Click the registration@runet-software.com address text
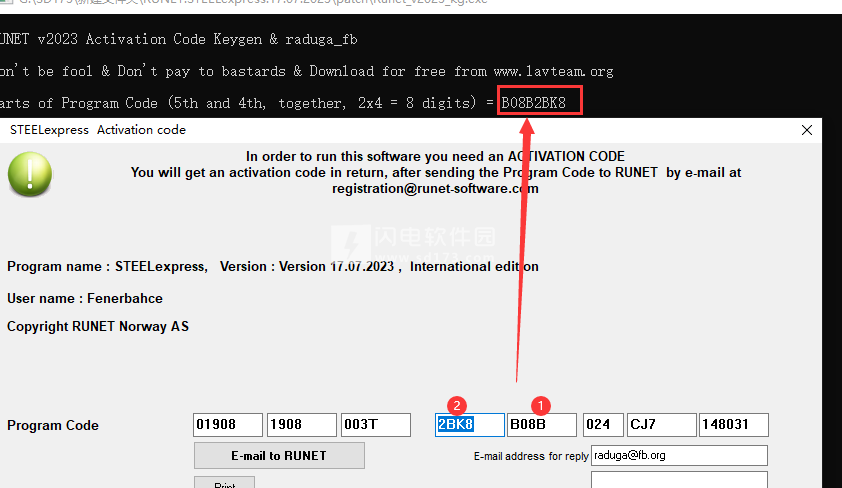 click(x=435, y=188)
